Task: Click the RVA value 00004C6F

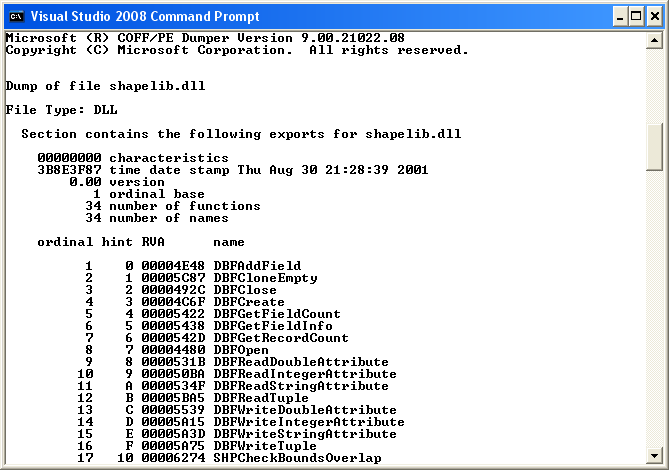Action: point(173,302)
